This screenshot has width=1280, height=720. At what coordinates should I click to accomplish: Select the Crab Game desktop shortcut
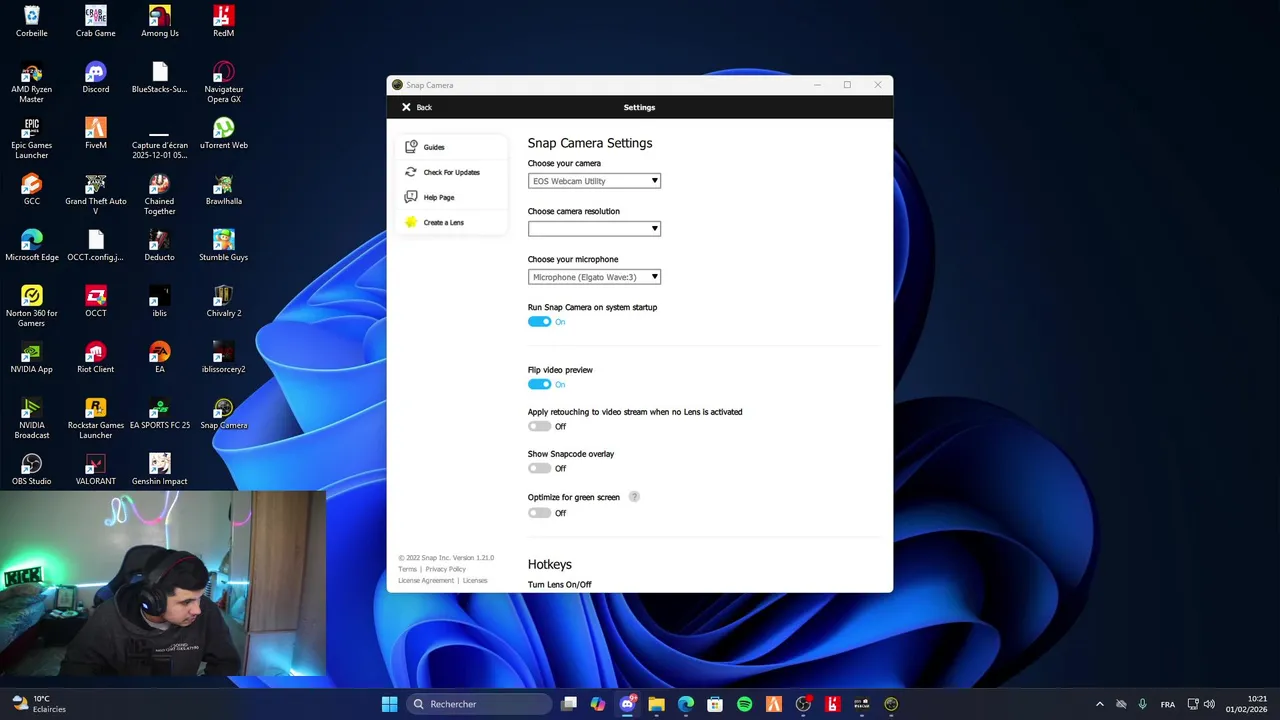(96, 22)
